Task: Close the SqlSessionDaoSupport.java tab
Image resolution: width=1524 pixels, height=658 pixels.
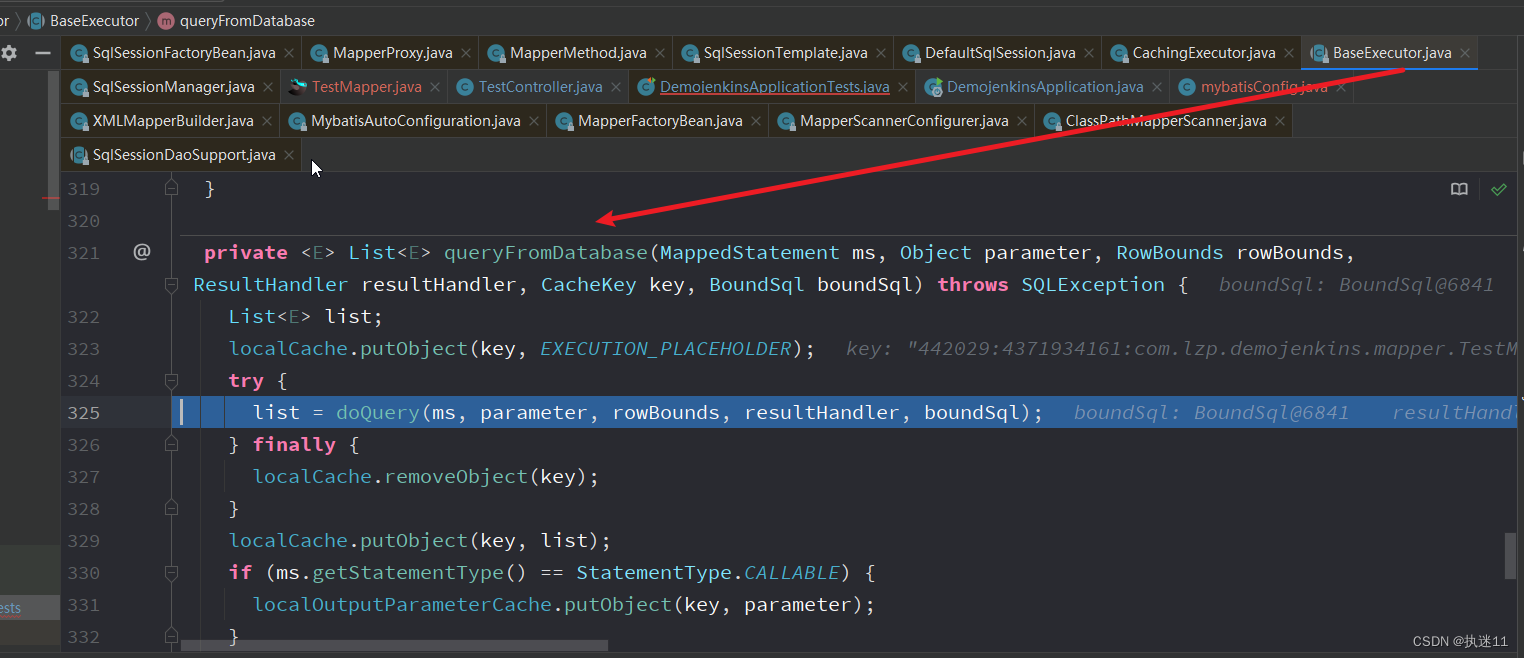Action: (288, 155)
